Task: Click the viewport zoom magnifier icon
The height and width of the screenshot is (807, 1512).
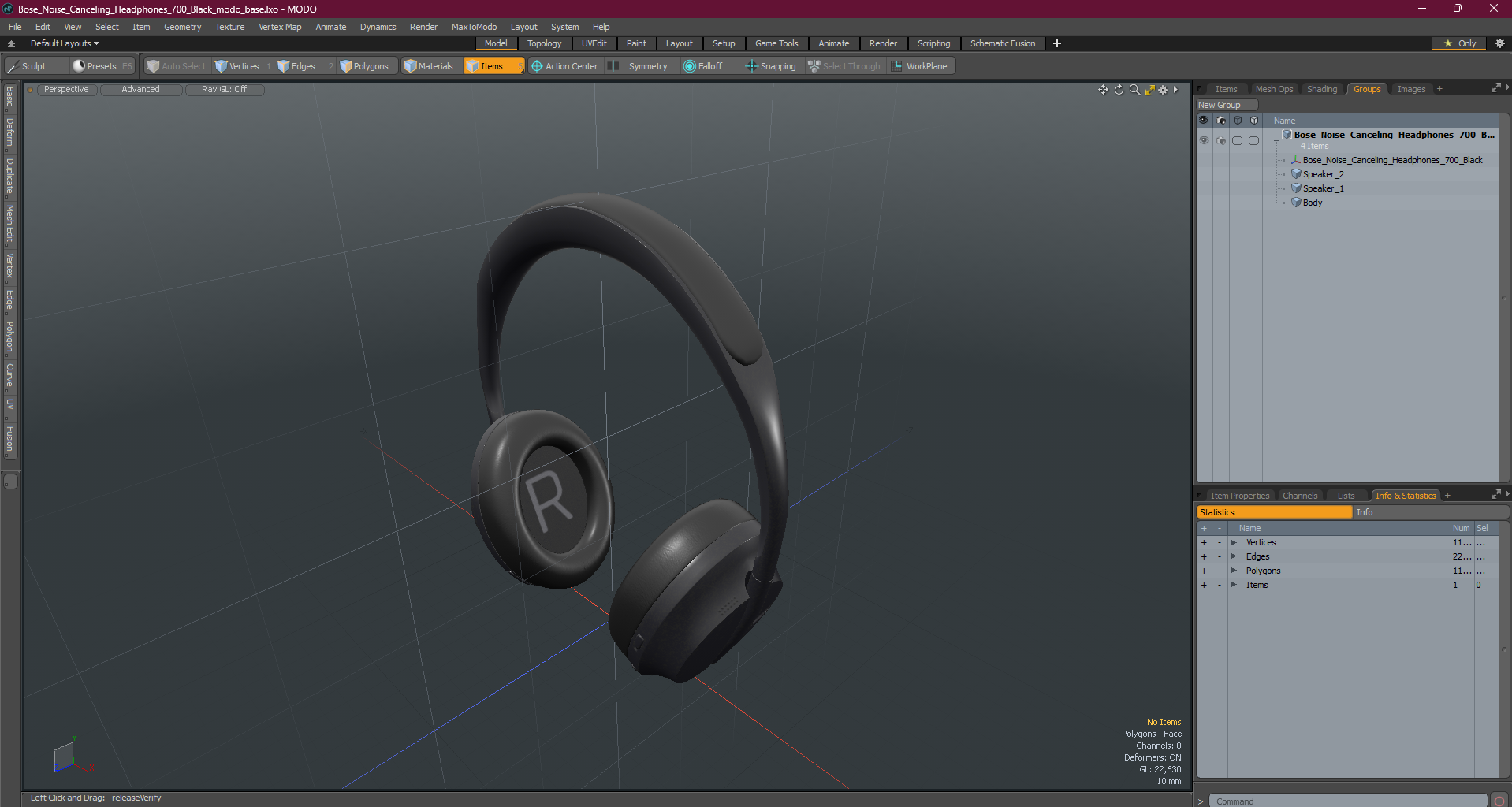Action: tap(1134, 90)
